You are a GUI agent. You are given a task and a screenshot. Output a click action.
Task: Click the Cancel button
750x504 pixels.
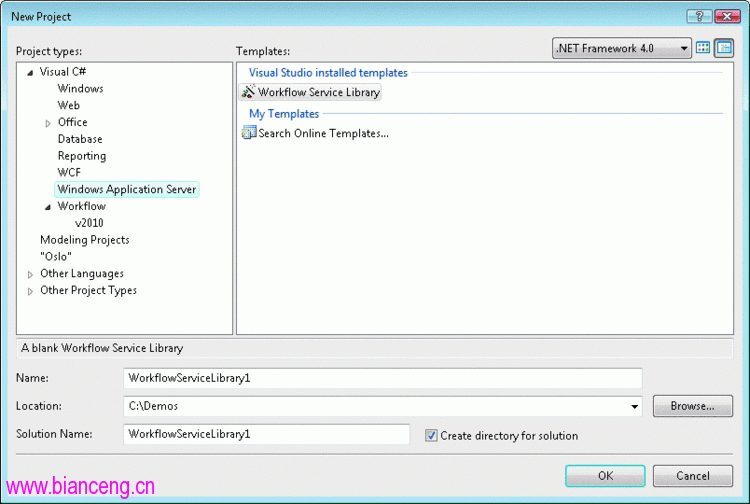click(693, 476)
